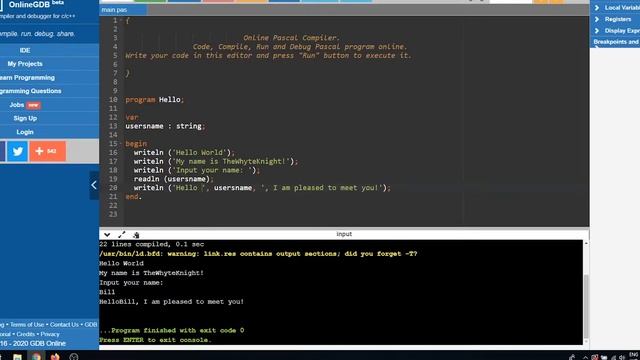Screen dimensions: 640x360
Task: Open the Jobs menu item
Action: coord(25,105)
